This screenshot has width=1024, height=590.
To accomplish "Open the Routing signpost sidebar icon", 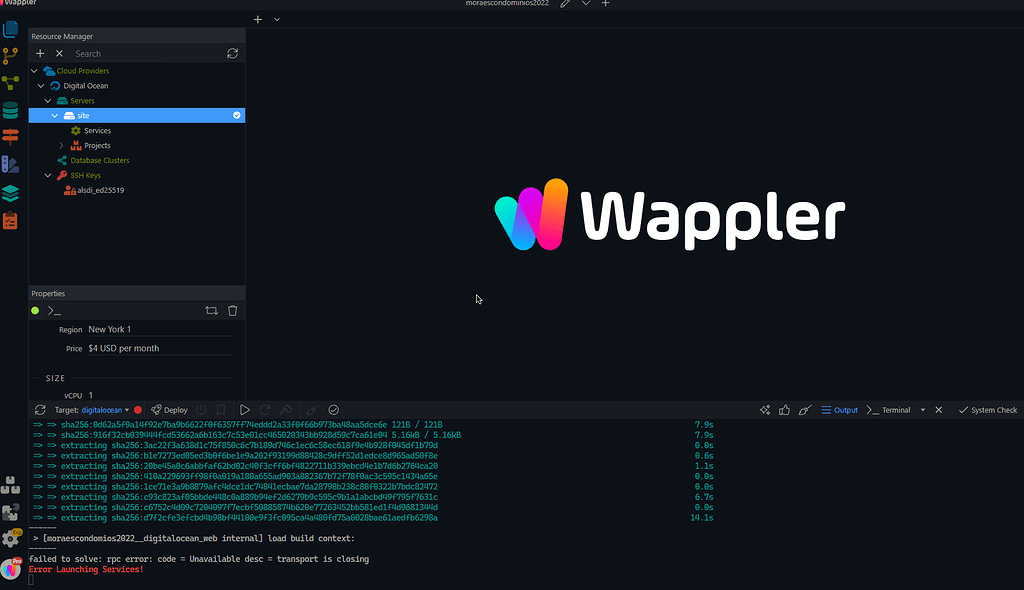I will click(10, 137).
